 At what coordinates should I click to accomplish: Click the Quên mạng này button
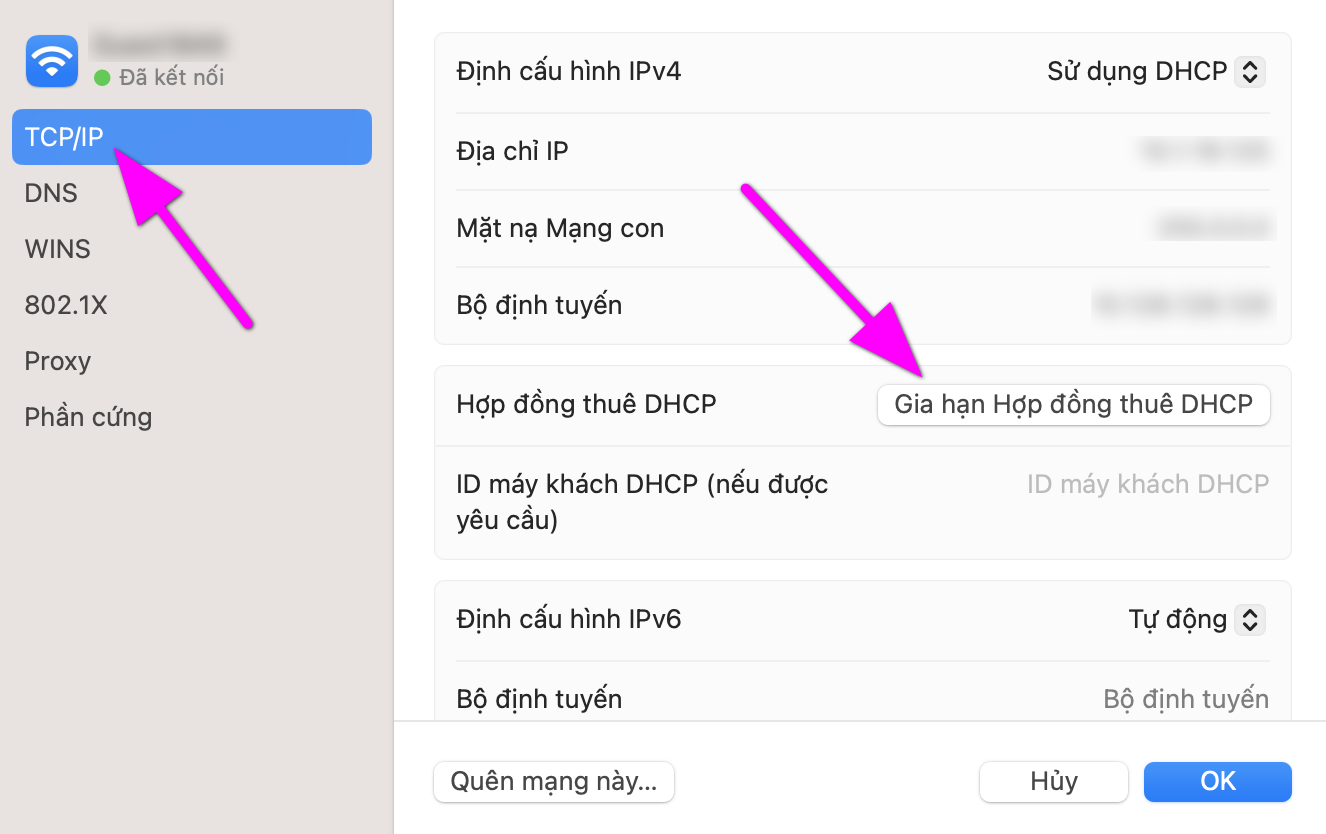tap(553, 782)
